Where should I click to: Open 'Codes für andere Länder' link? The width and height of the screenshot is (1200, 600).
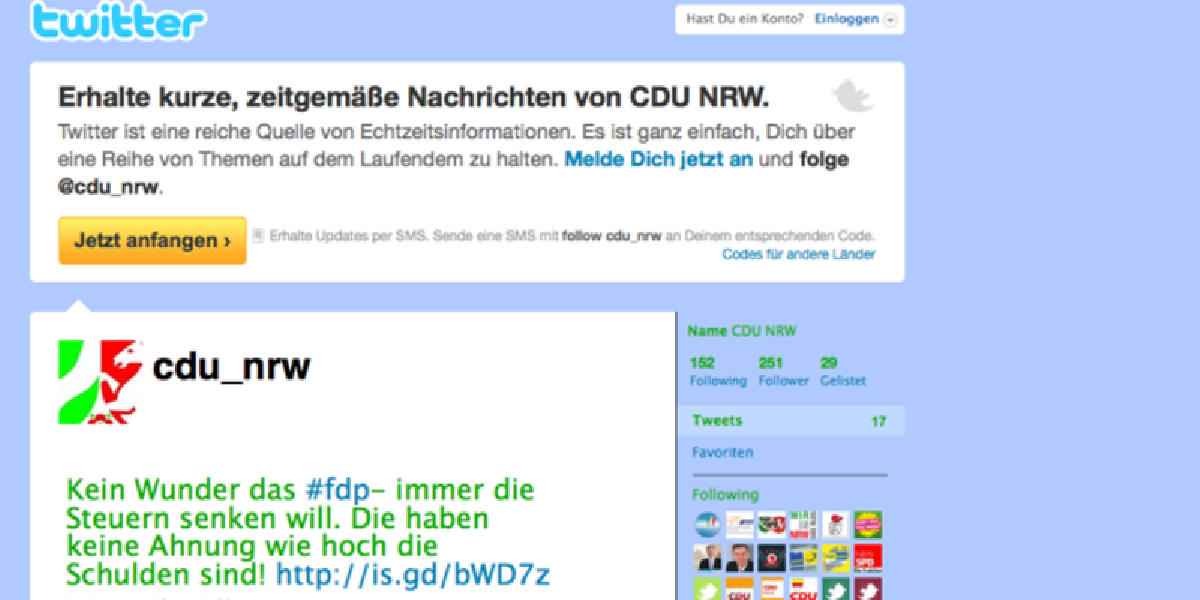tap(798, 254)
